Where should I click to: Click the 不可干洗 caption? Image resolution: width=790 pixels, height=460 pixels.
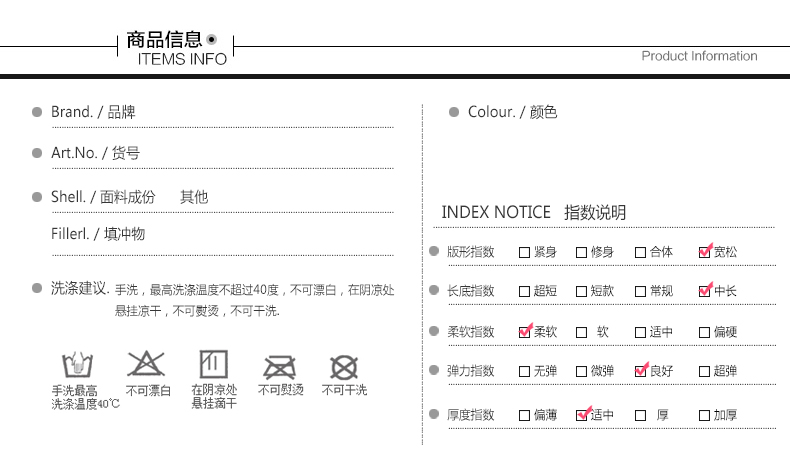tap(345, 390)
